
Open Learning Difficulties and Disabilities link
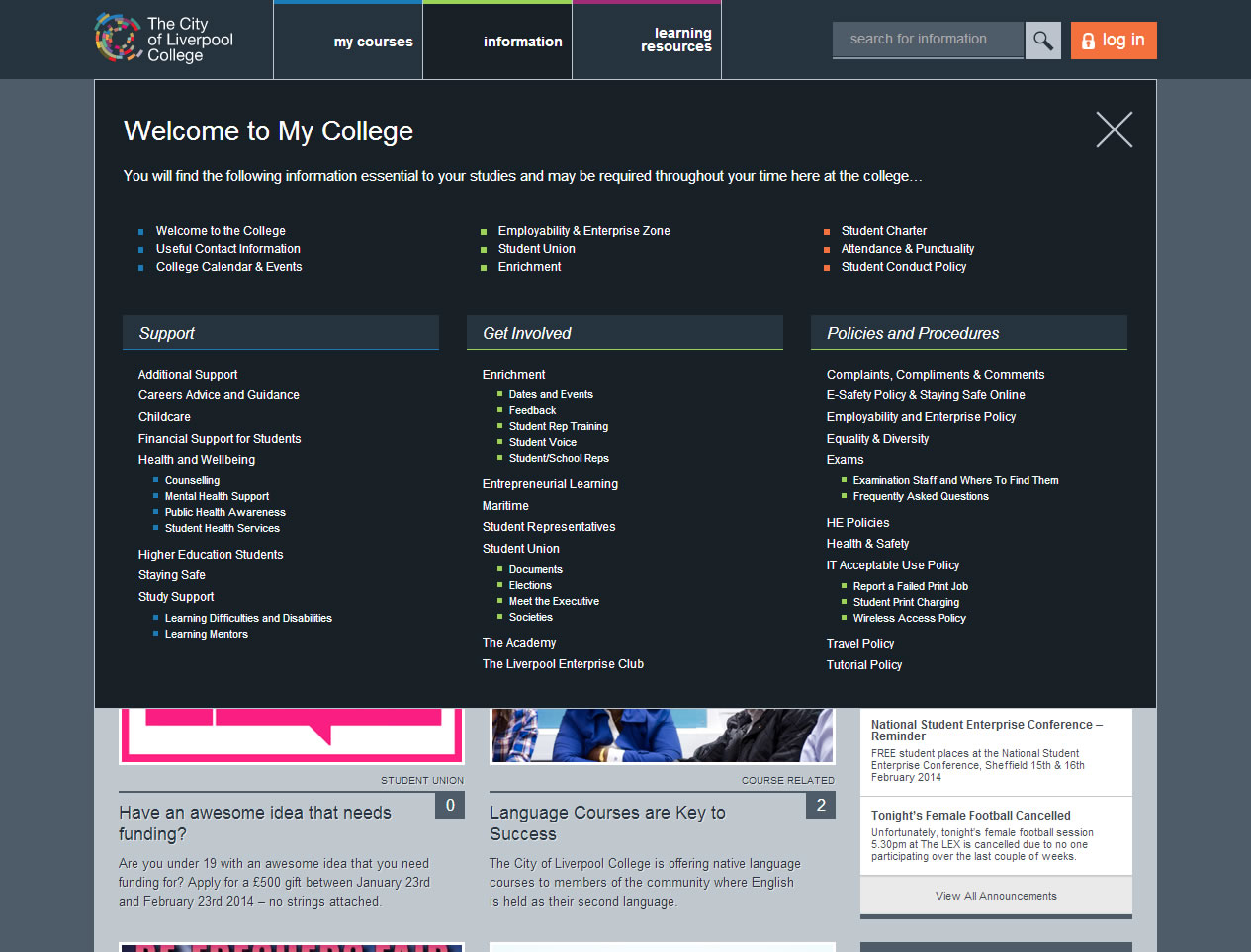tap(248, 619)
